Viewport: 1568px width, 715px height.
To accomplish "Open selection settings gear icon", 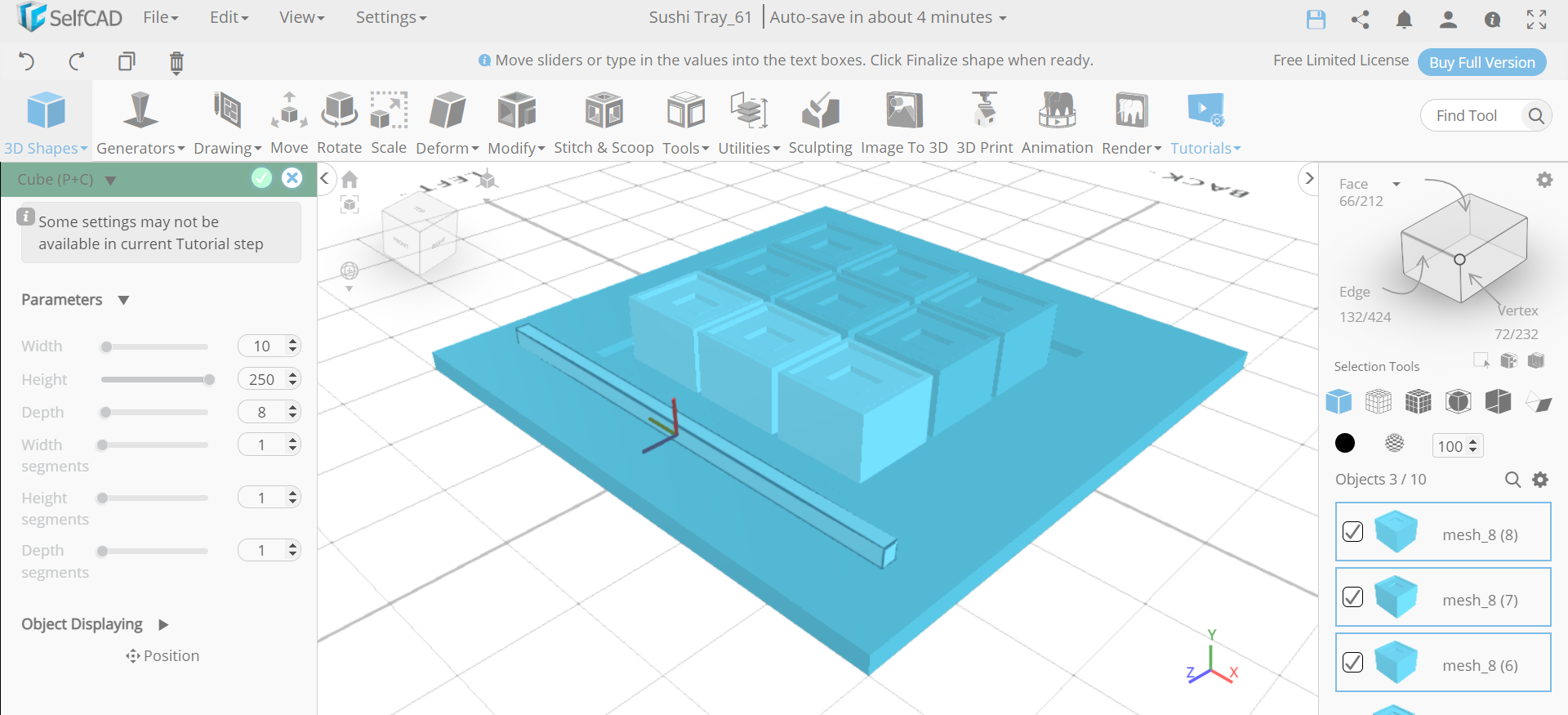I will pos(1544,180).
